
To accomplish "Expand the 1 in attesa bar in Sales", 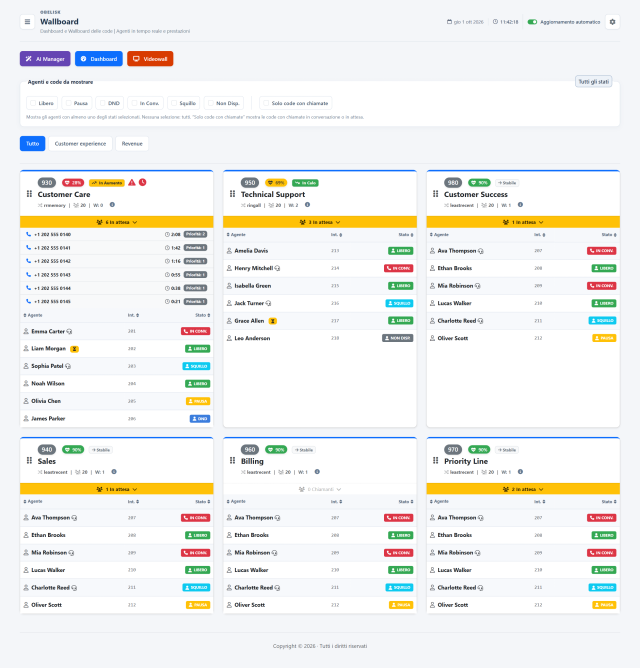I will point(117,489).
